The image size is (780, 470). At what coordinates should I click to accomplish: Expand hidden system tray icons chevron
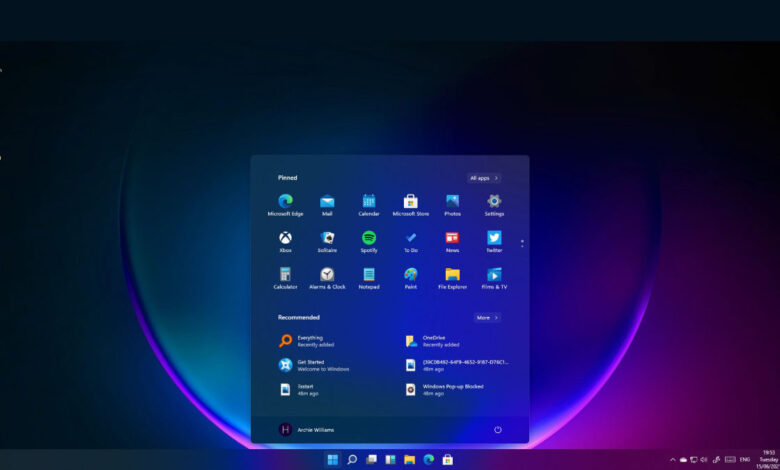point(673,460)
